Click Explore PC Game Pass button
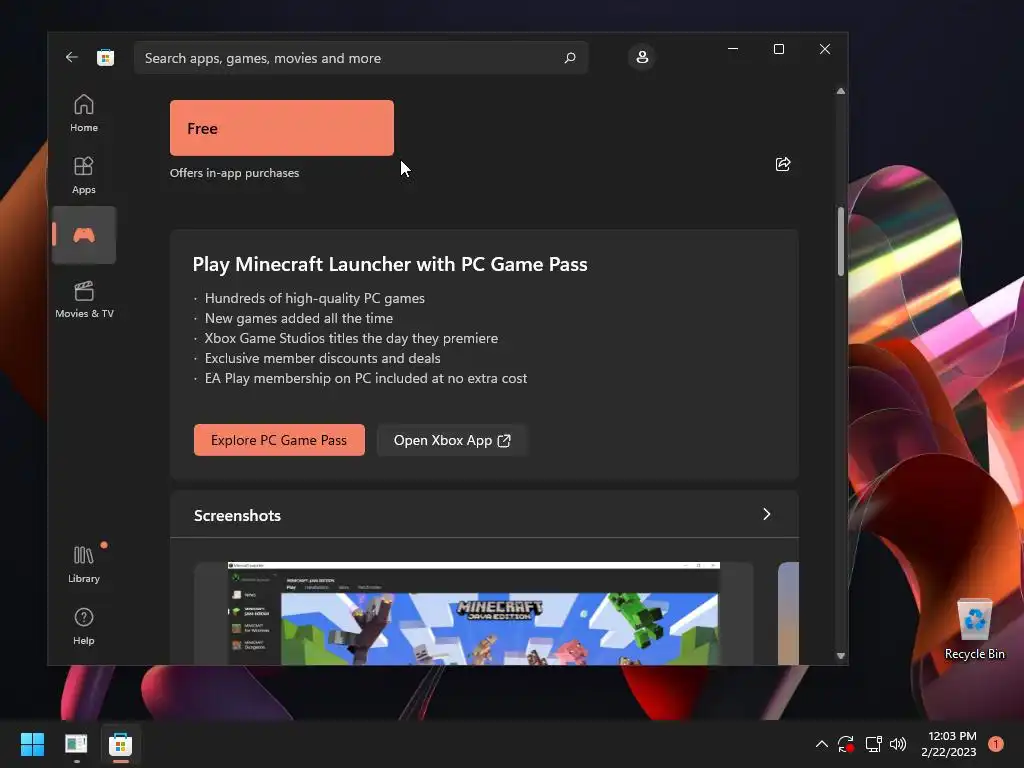 pos(279,440)
